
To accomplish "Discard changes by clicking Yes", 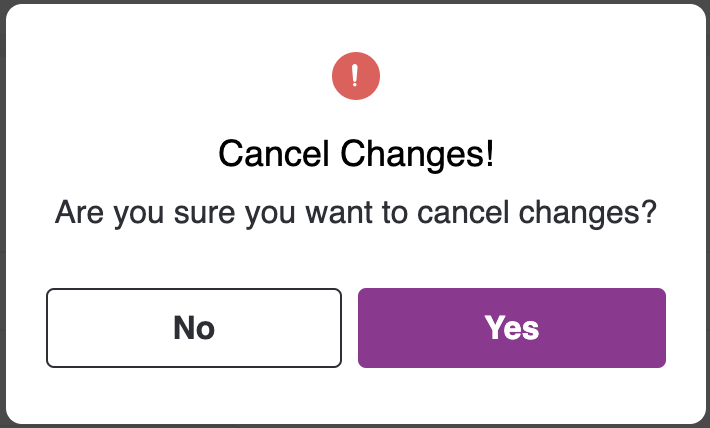I will 512,327.
